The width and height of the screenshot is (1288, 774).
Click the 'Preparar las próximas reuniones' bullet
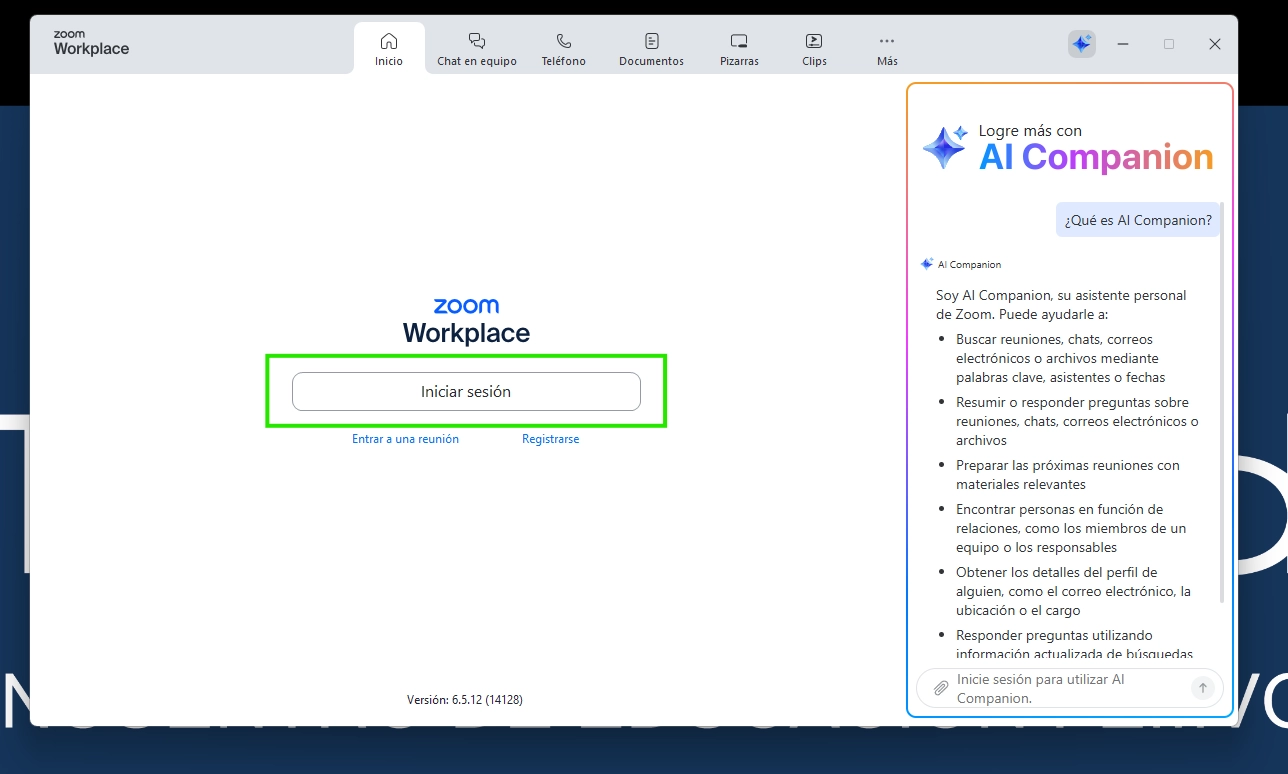coord(1068,475)
